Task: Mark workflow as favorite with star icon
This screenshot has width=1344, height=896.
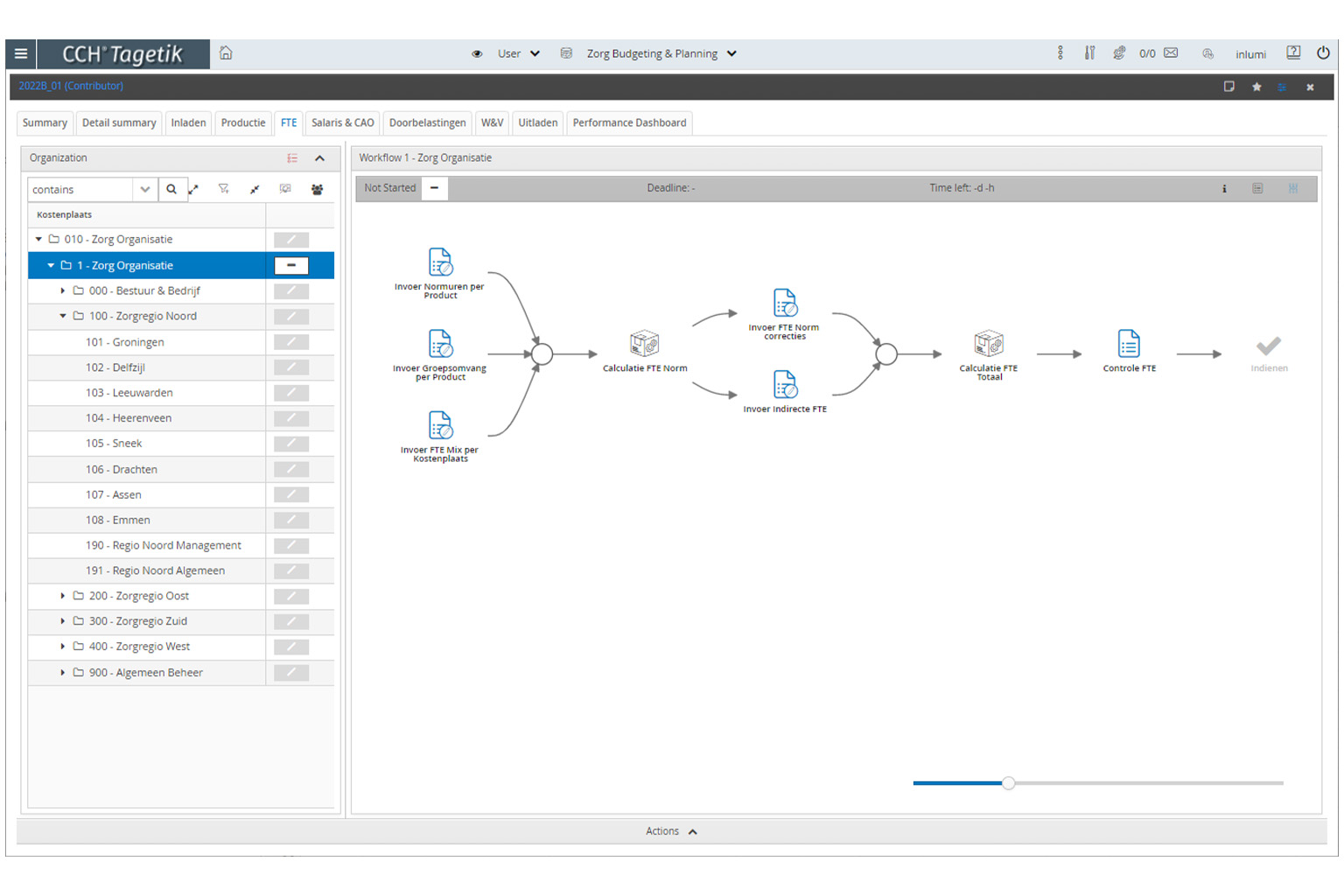Action: coord(1256,87)
